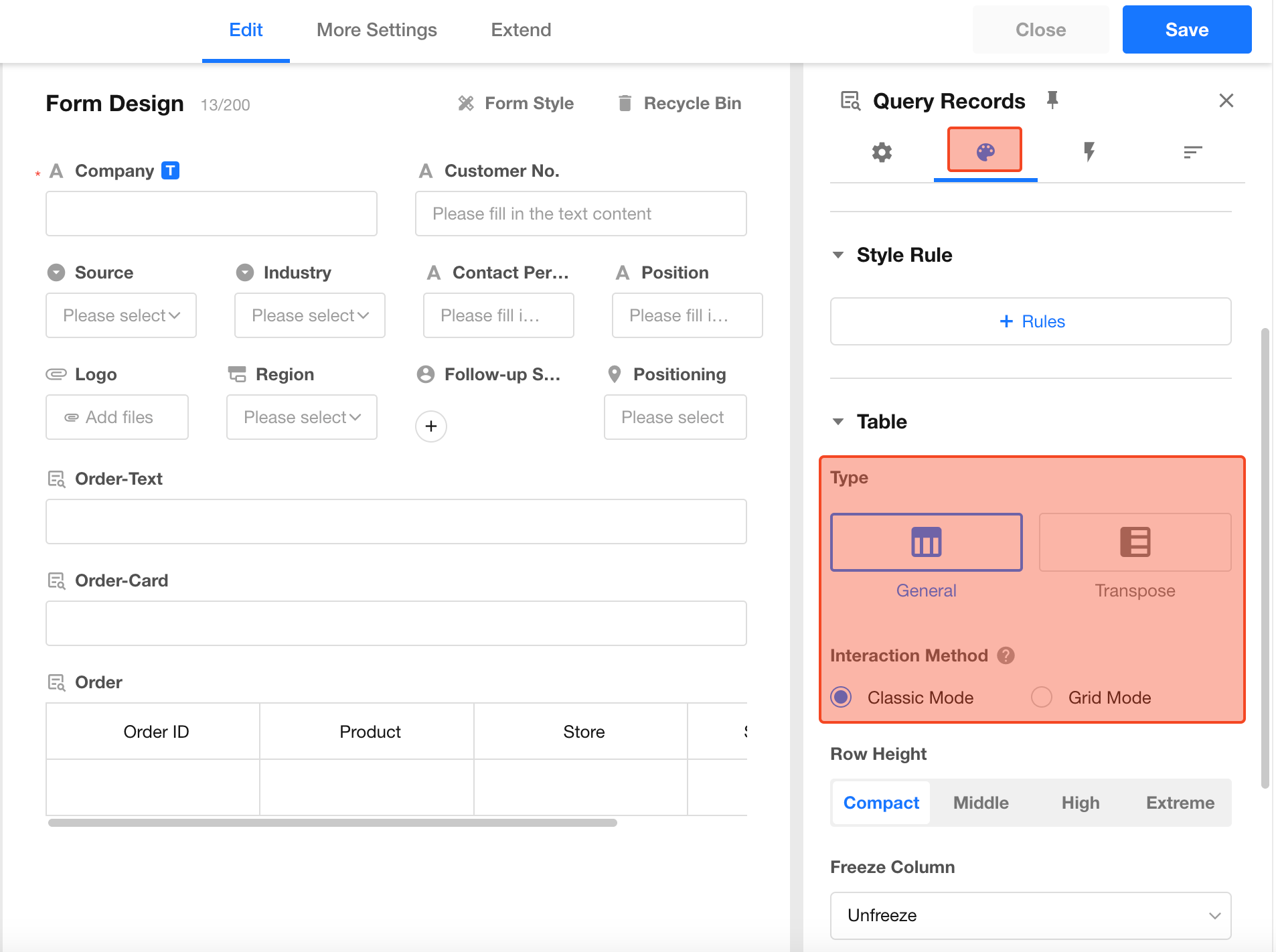The image size is (1276, 952).
Task: Click the Positioning location pin icon
Action: 614,374
